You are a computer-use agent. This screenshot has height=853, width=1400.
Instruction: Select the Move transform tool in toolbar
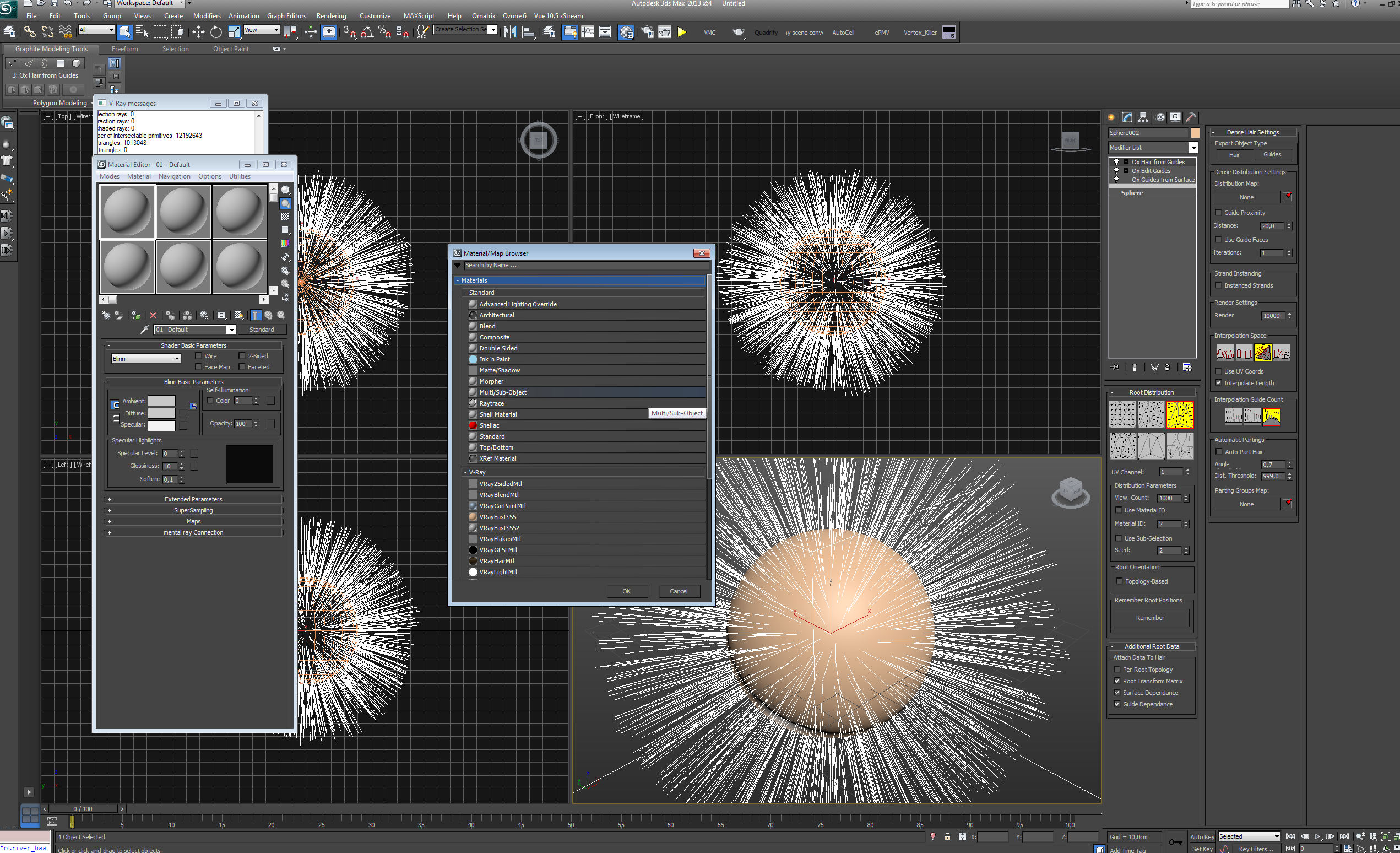tap(198, 32)
